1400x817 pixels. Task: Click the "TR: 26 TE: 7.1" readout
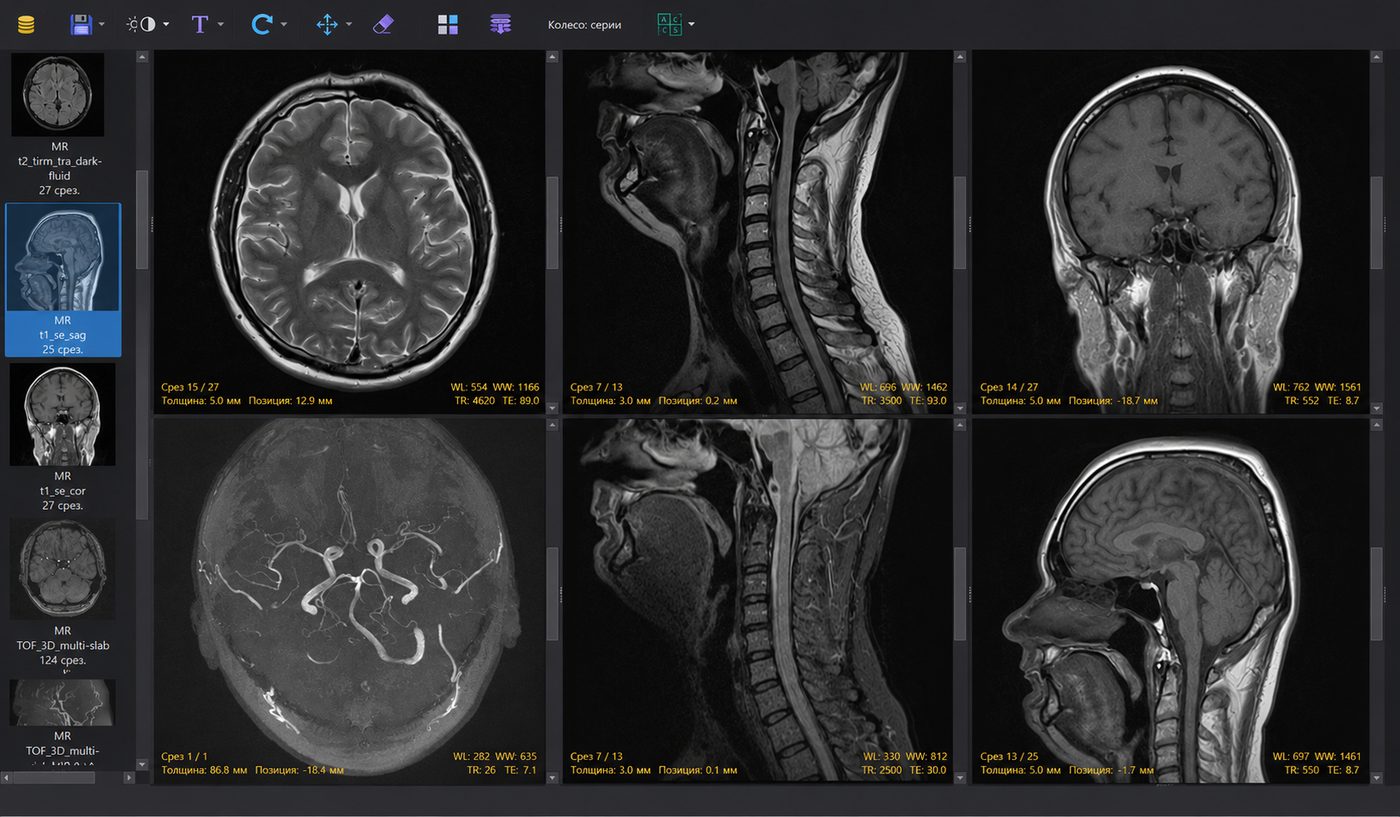[502, 771]
